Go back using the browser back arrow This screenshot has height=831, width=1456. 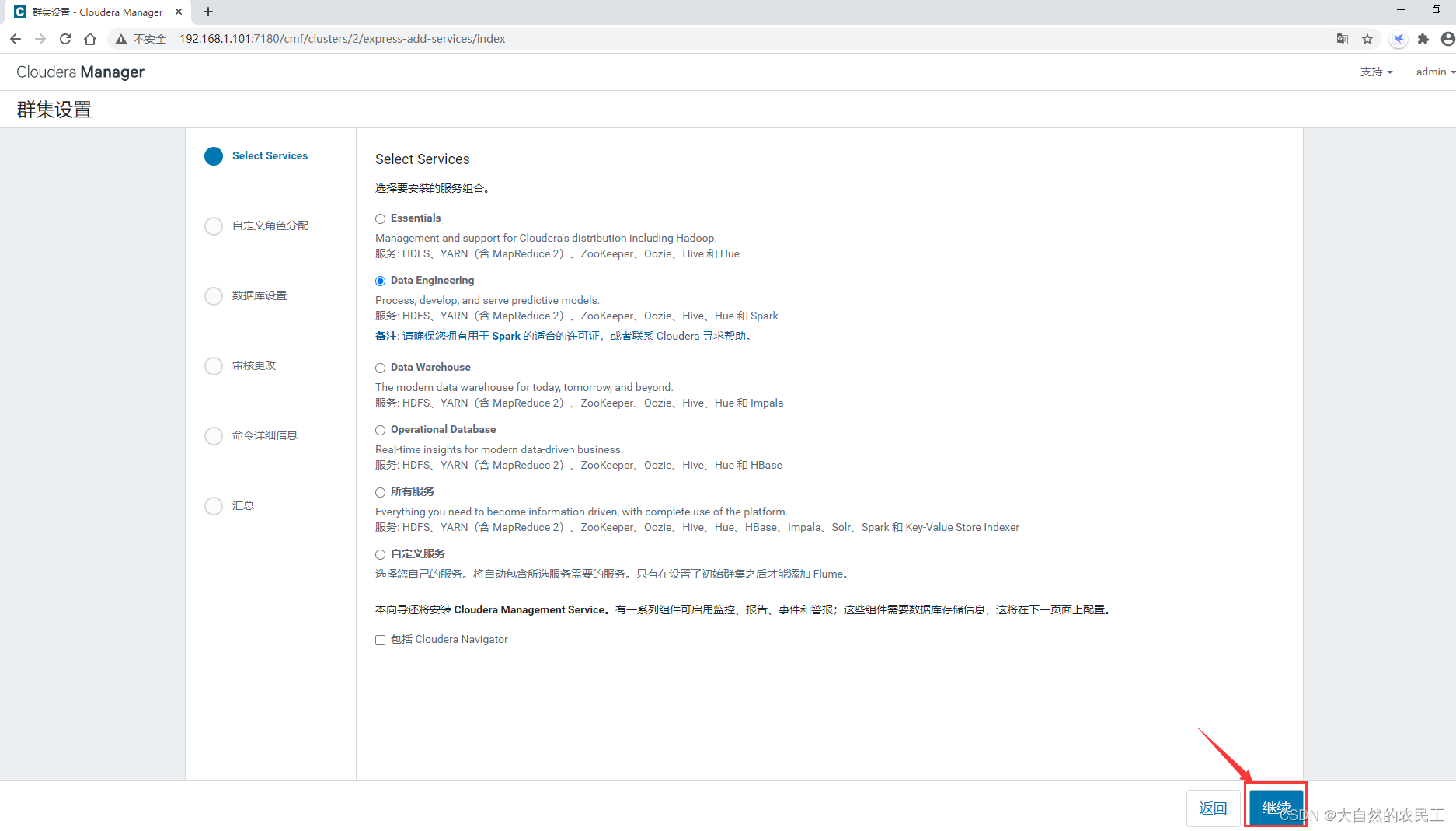(x=16, y=39)
